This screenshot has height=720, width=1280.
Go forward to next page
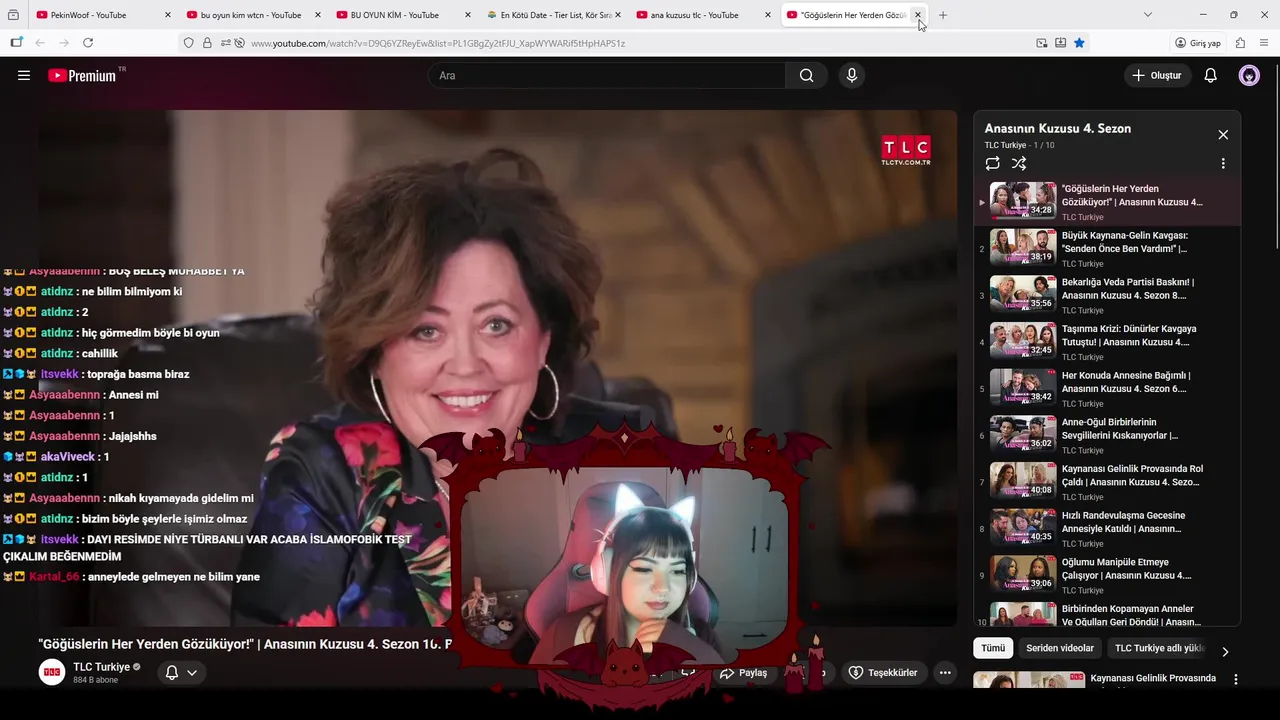[64, 43]
